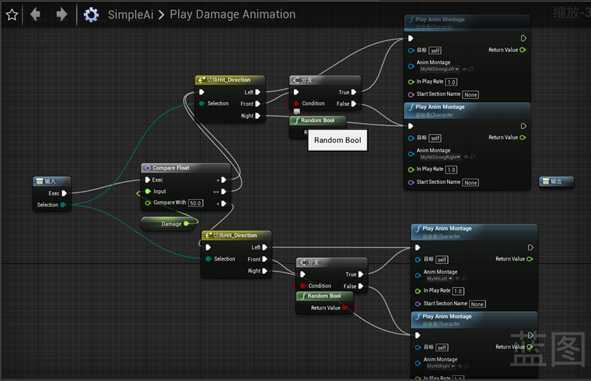Click exec input pin of bottom Play Anim Montage

pos(418,335)
